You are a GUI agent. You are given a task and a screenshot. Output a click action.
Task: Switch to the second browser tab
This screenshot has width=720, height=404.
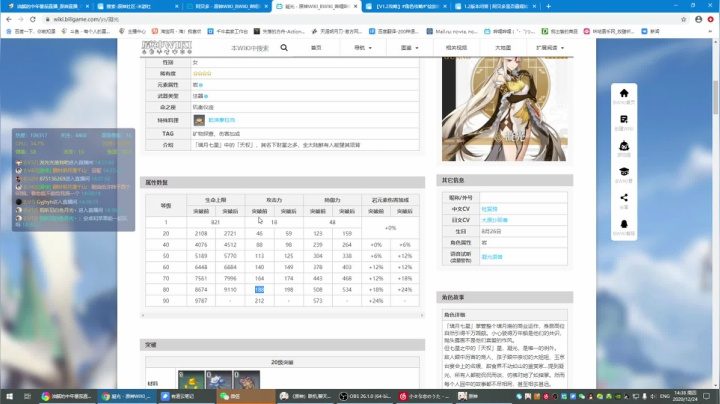tap(137, 6)
